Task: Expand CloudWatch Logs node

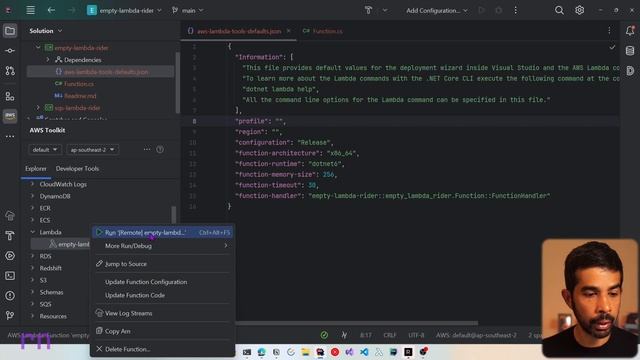Action: click(x=33, y=184)
